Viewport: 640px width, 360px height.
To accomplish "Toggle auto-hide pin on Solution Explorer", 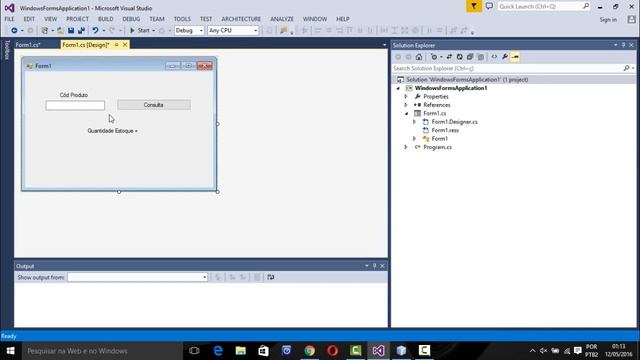I will (623, 45).
